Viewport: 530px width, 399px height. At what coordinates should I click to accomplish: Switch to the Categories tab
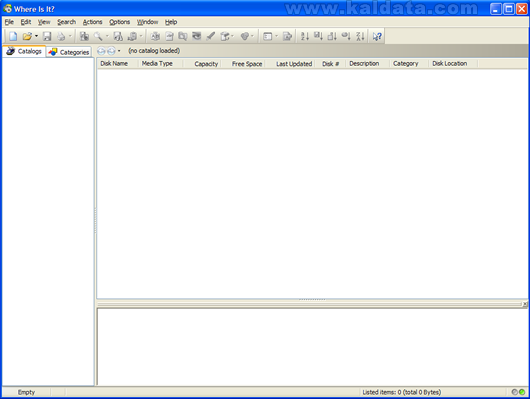pos(69,52)
